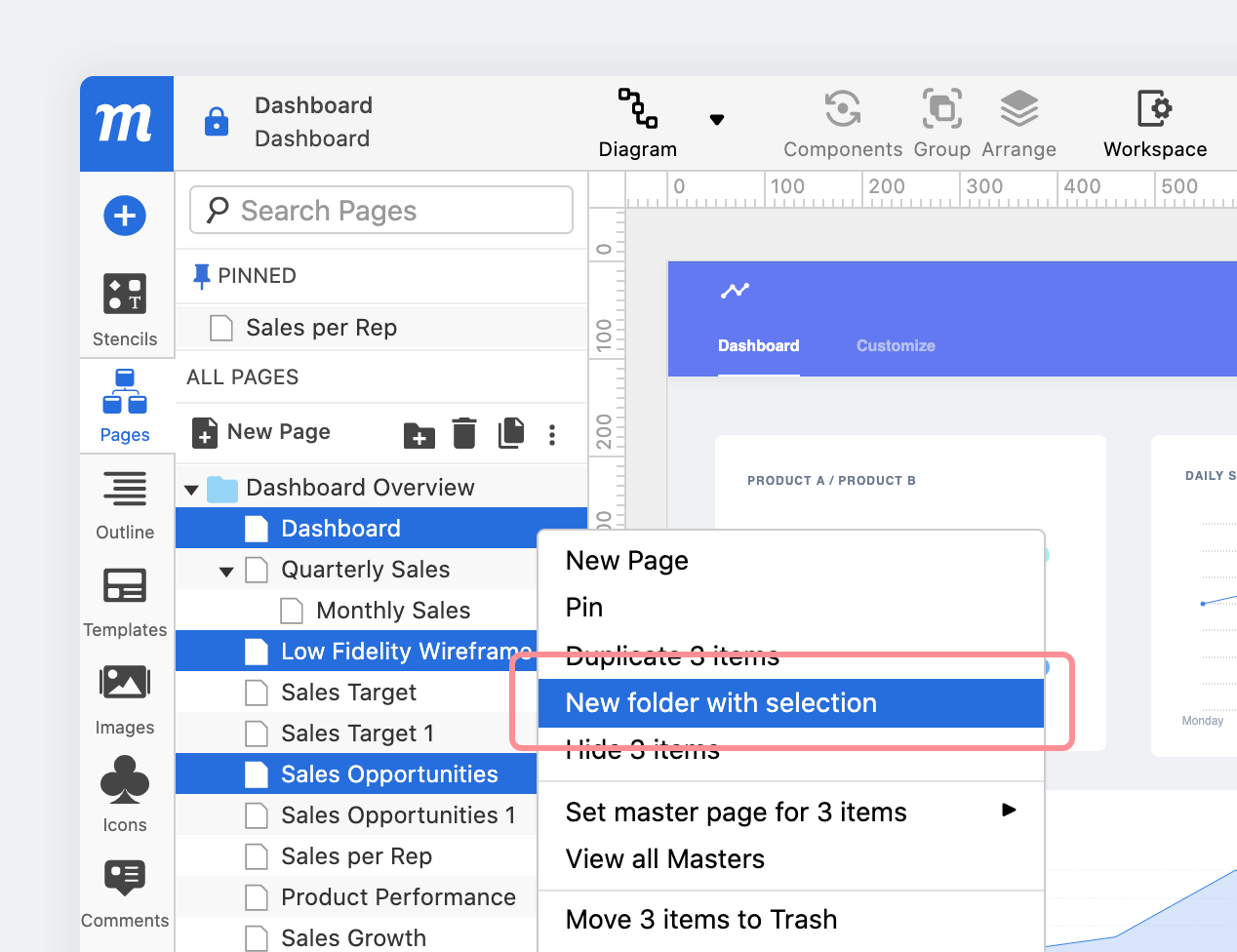Screen dimensions: 1237x952
Task: Click the New Page button
Action: [260, 432]
